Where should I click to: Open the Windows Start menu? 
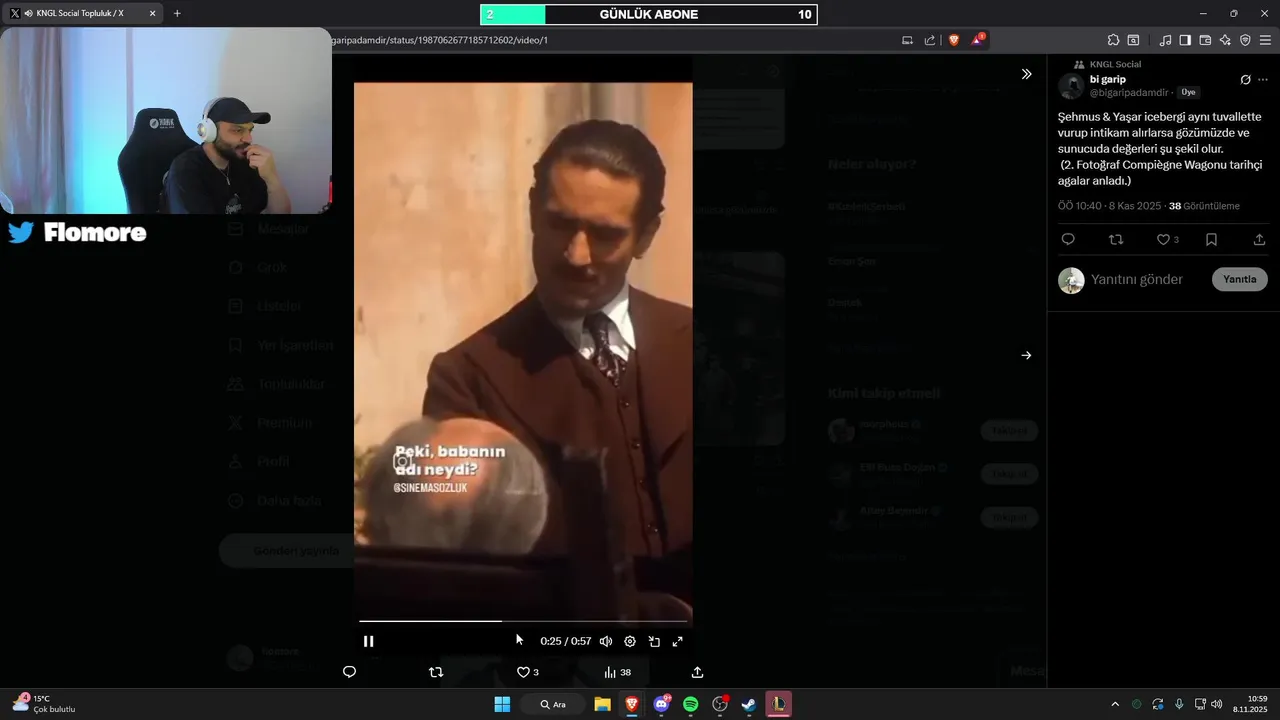point(502,704)
